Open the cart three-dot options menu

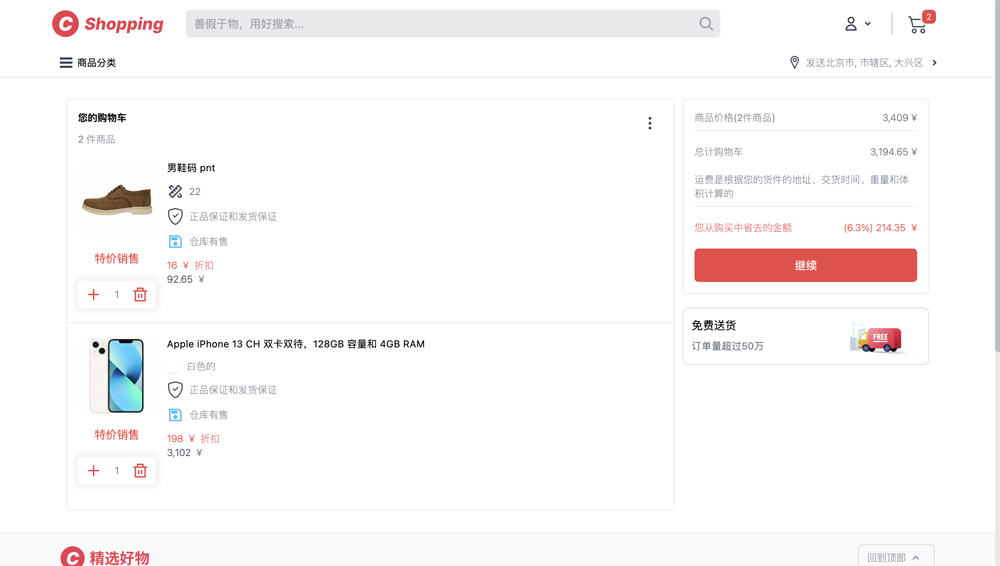[650, 123]
